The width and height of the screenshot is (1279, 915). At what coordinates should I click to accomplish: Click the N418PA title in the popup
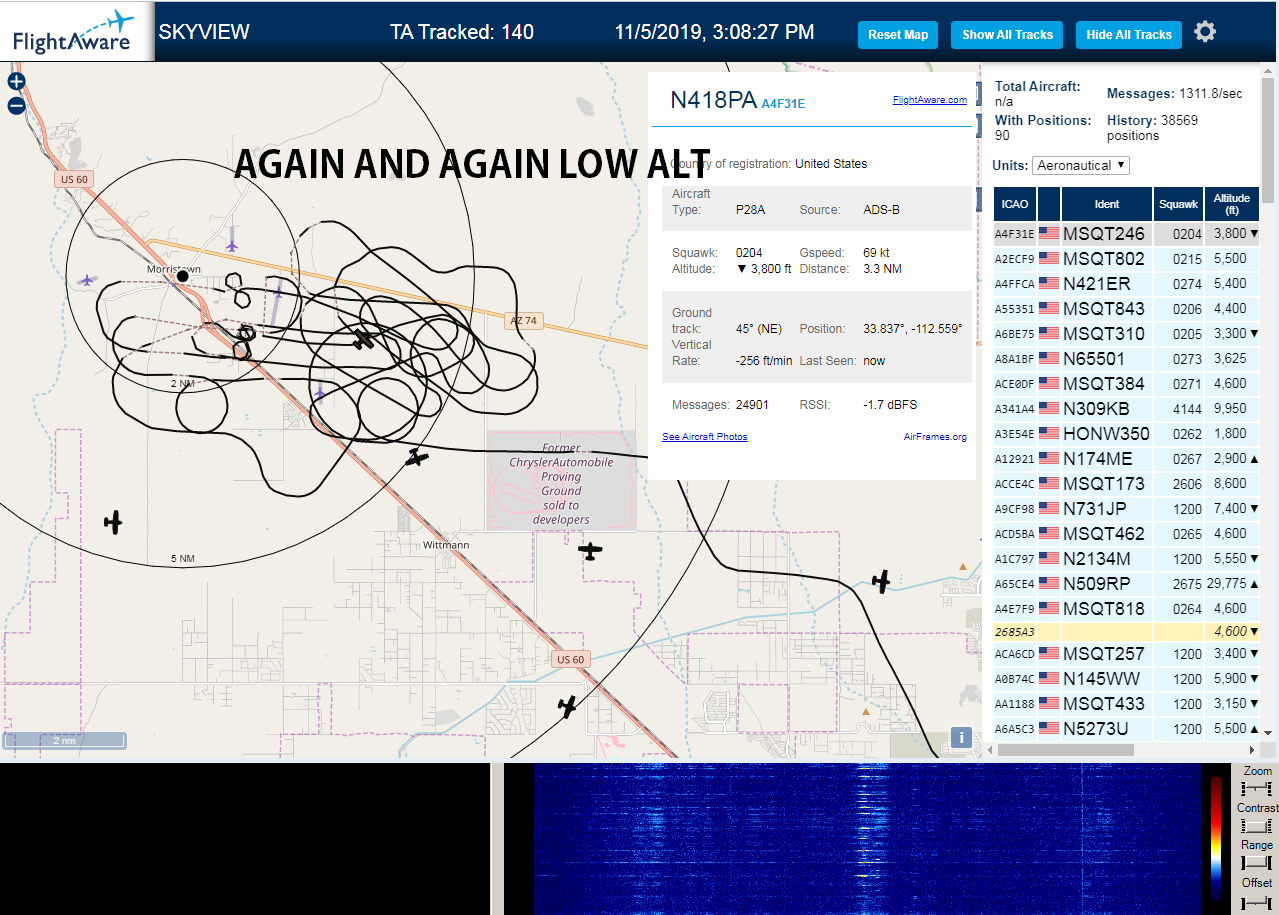713,99
